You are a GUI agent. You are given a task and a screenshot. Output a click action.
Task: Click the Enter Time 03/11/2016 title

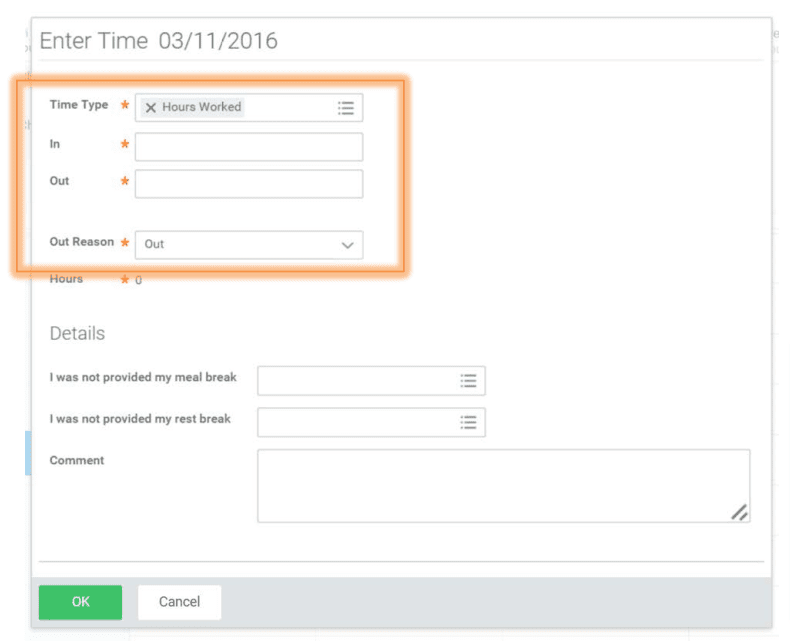[158, 42]
